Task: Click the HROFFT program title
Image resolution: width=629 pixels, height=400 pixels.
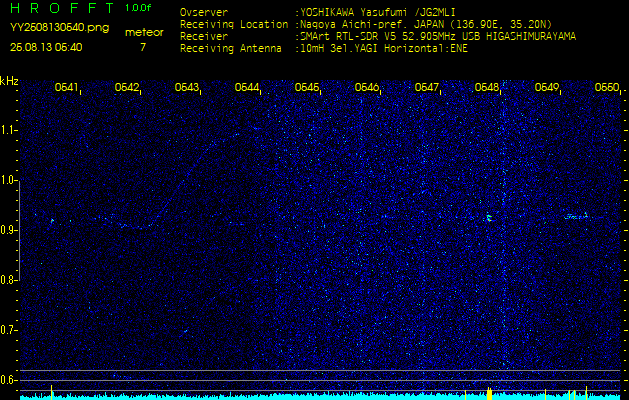Action: pyautogui.click(x=63, y=8)
